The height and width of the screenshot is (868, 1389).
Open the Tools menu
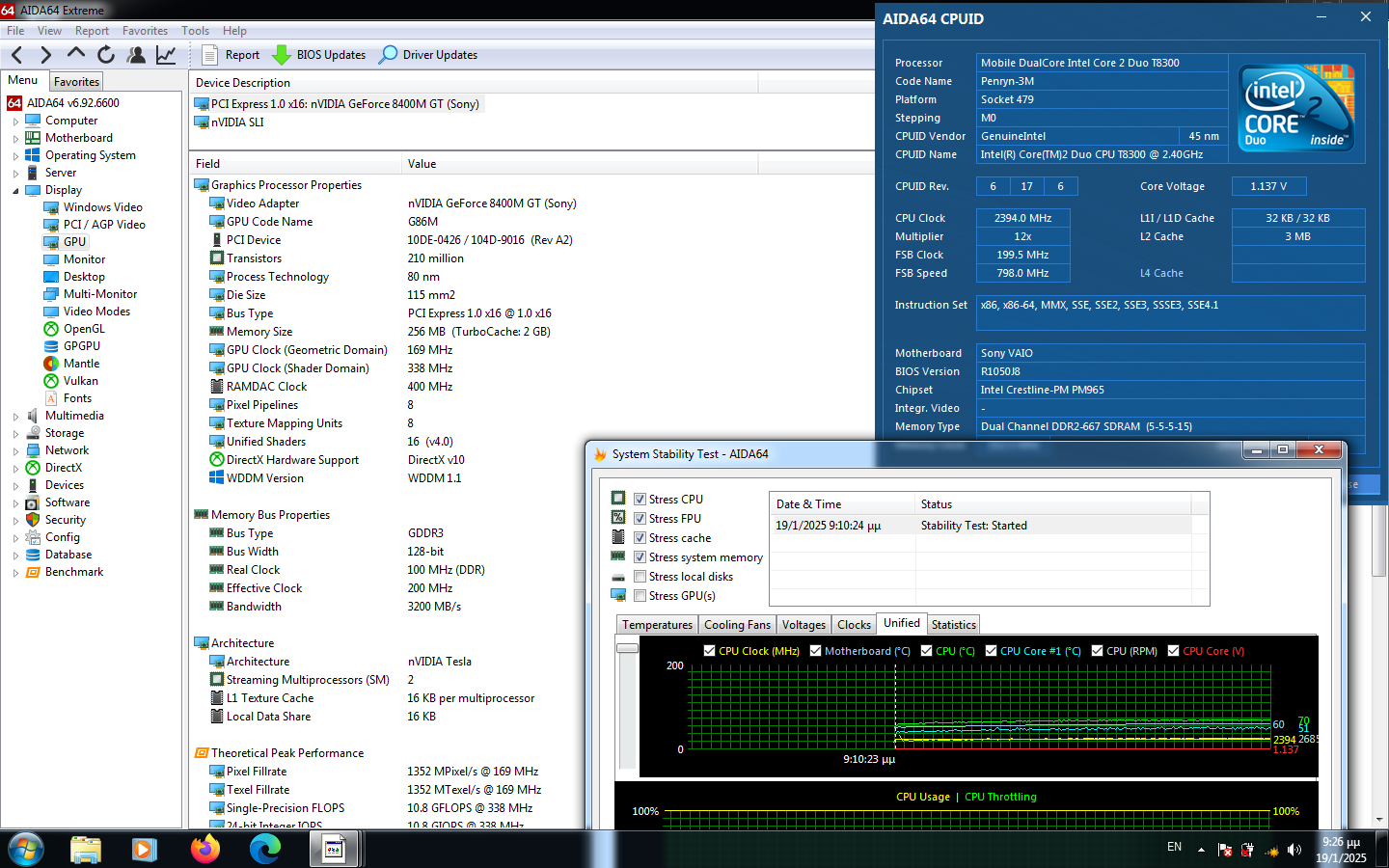(195, 31)
